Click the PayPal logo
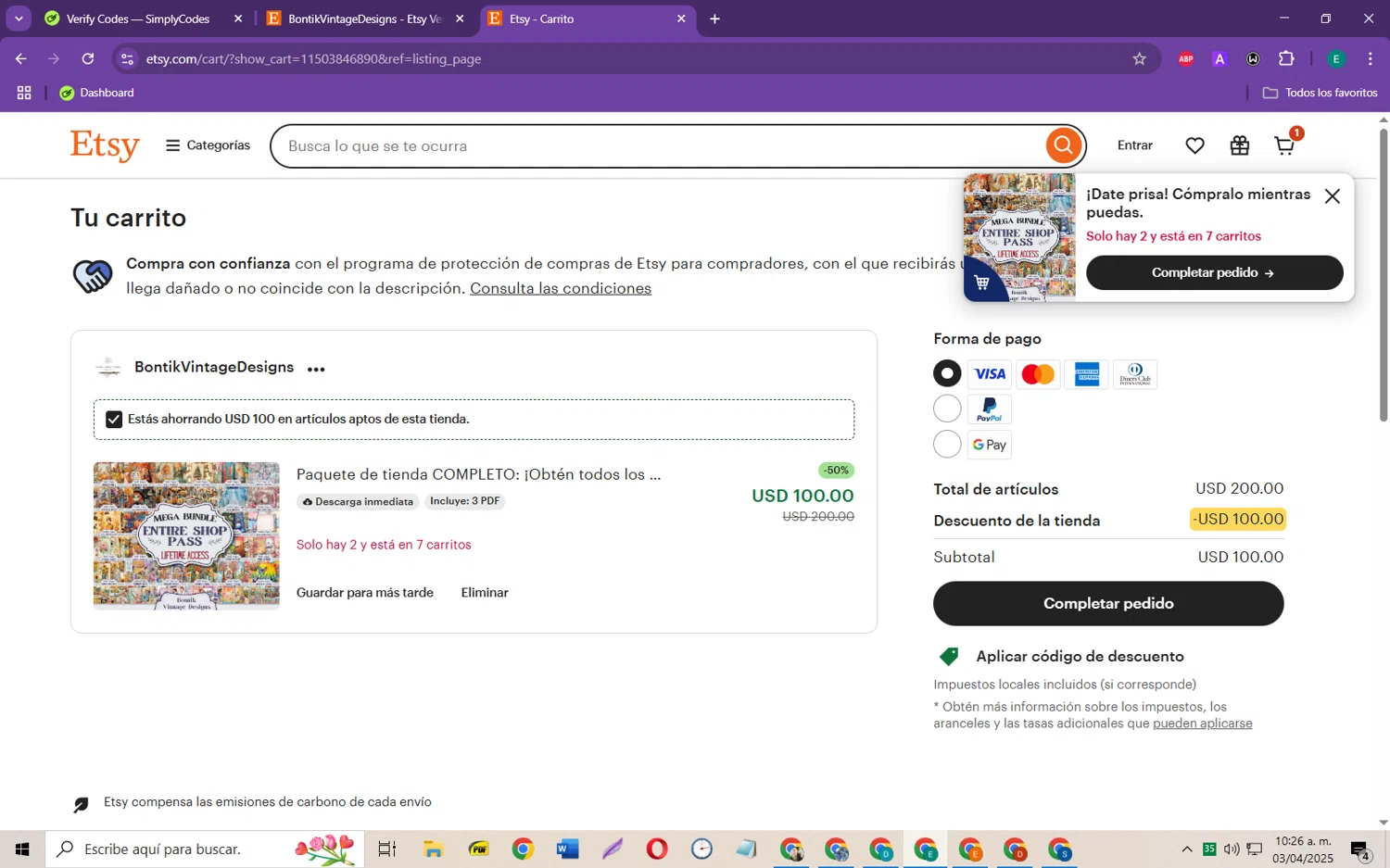 coord(990,409)
